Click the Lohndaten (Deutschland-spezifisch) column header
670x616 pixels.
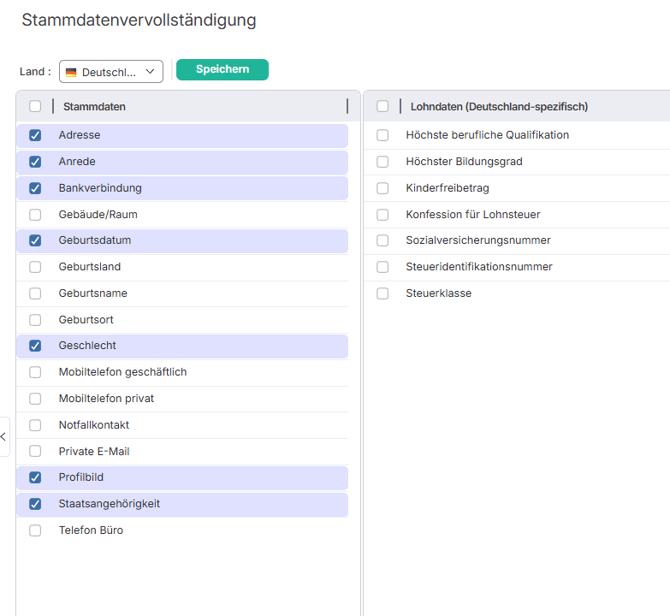[x=499, y=107]
